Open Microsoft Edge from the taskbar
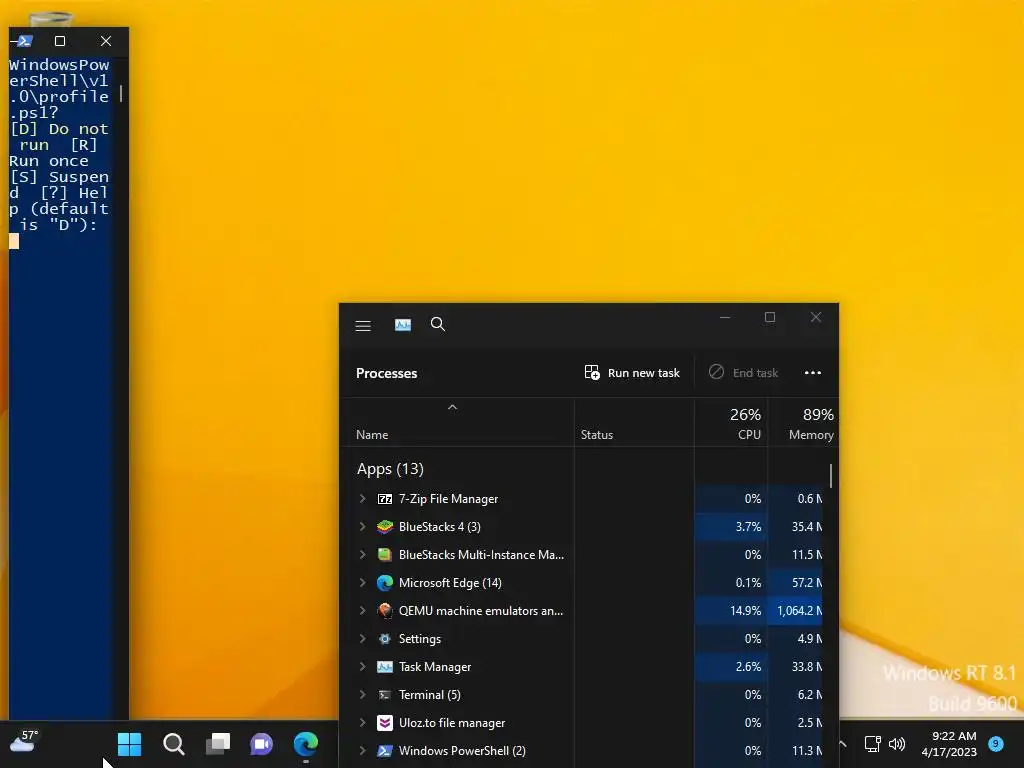Viewport: 1024px width, 768px height. click(x=306, y=744)
